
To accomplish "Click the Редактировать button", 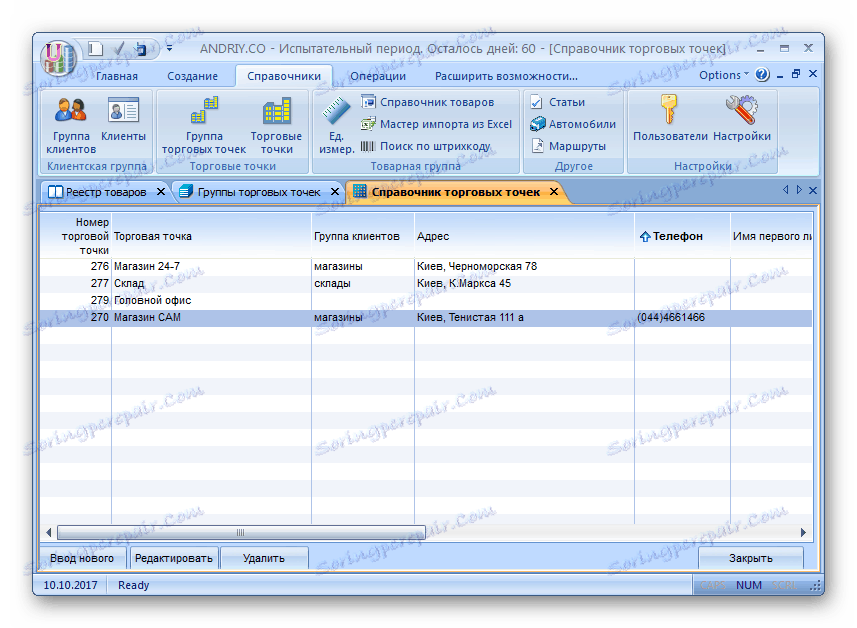I will [x=174, y=558].
